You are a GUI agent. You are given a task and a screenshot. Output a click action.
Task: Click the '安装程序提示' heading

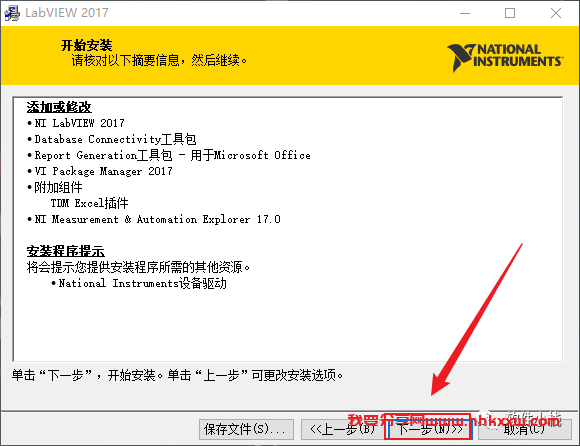click(65, 251)
